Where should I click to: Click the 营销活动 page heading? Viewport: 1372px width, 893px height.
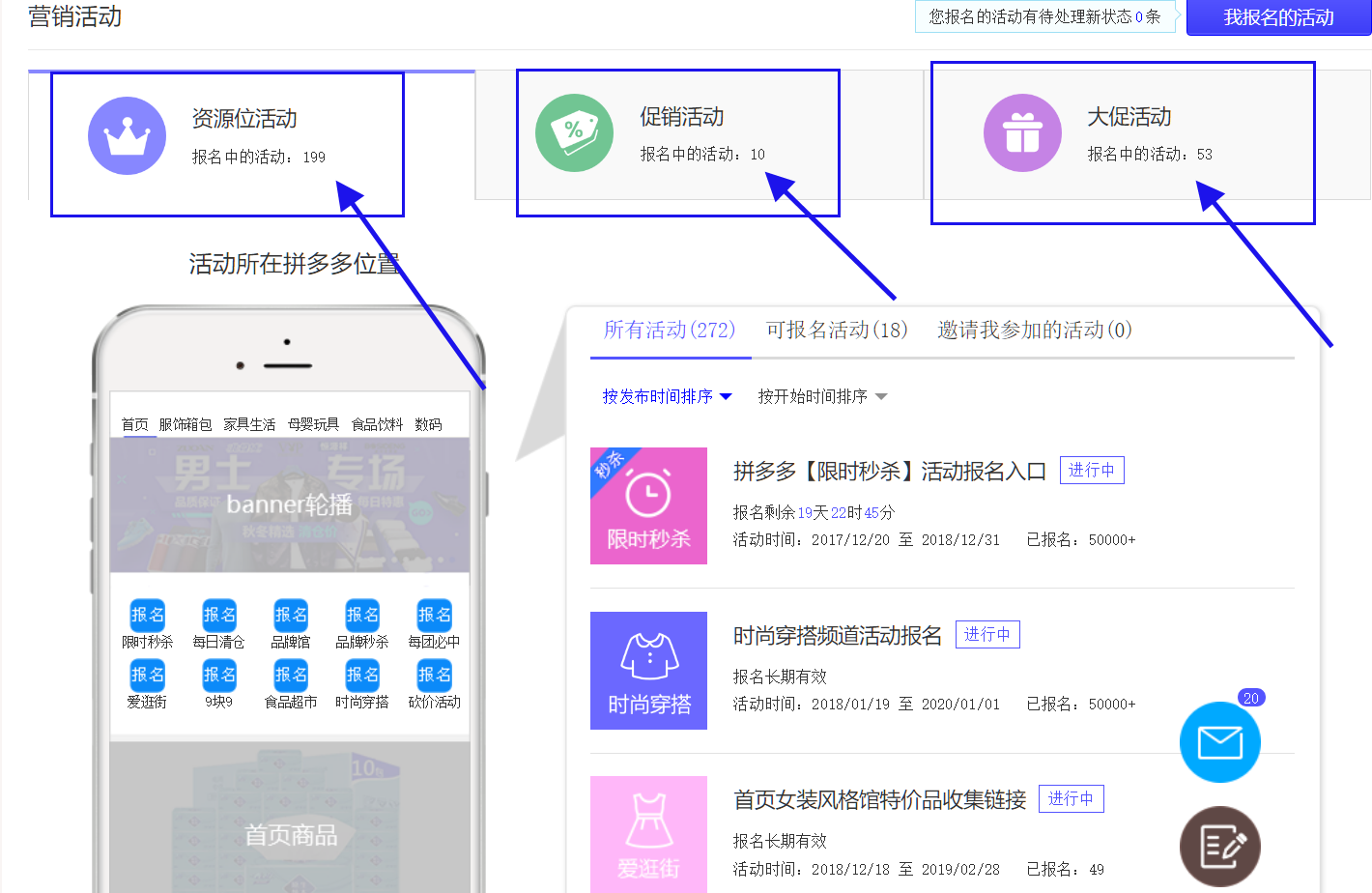pos(75,16)
